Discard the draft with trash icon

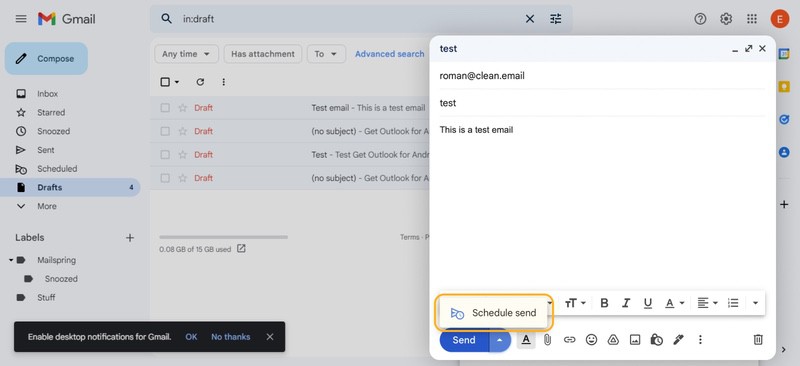[x=758, y=339]
